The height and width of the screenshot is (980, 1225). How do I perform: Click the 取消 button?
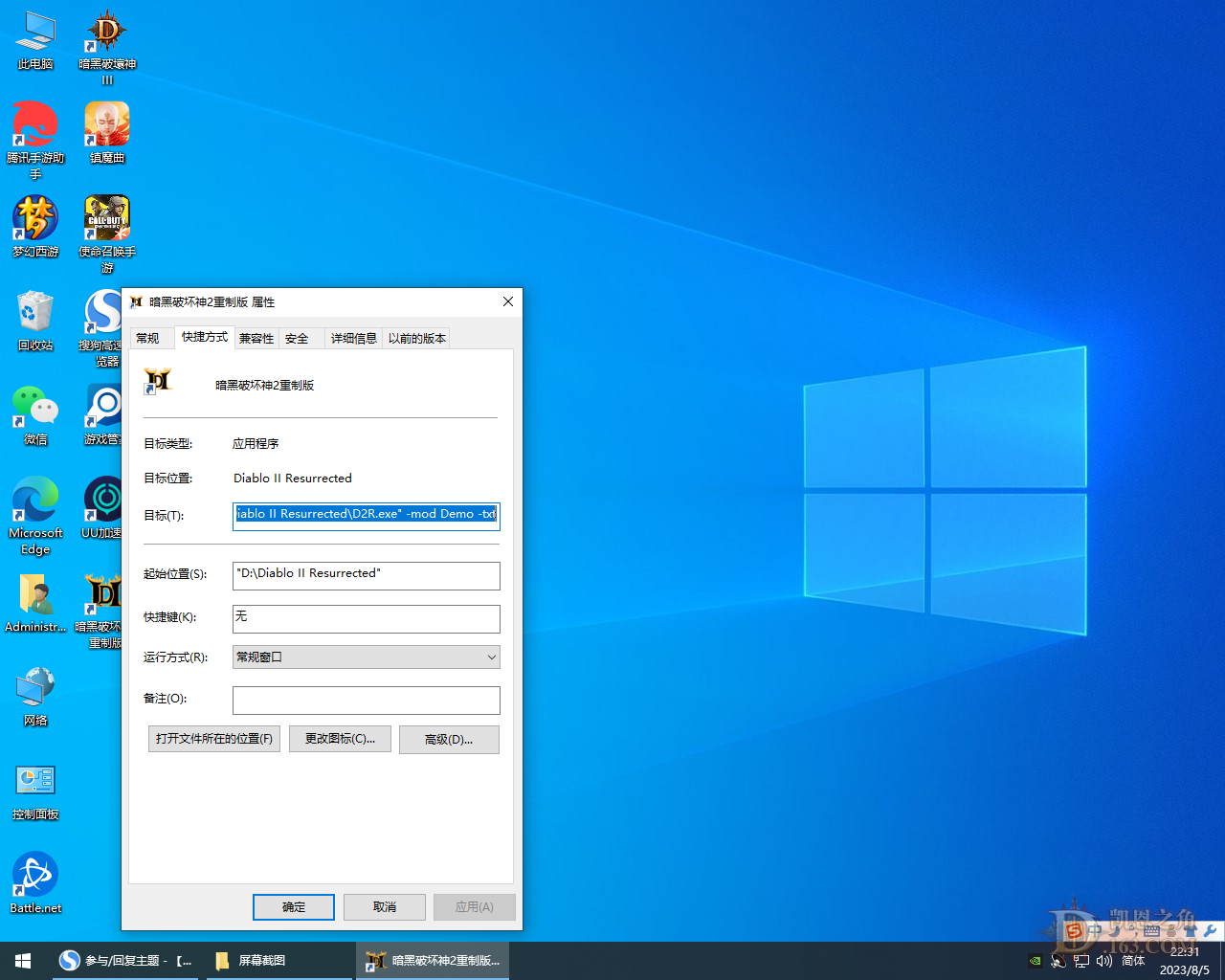pyautogui.click(x=385, y=907)
